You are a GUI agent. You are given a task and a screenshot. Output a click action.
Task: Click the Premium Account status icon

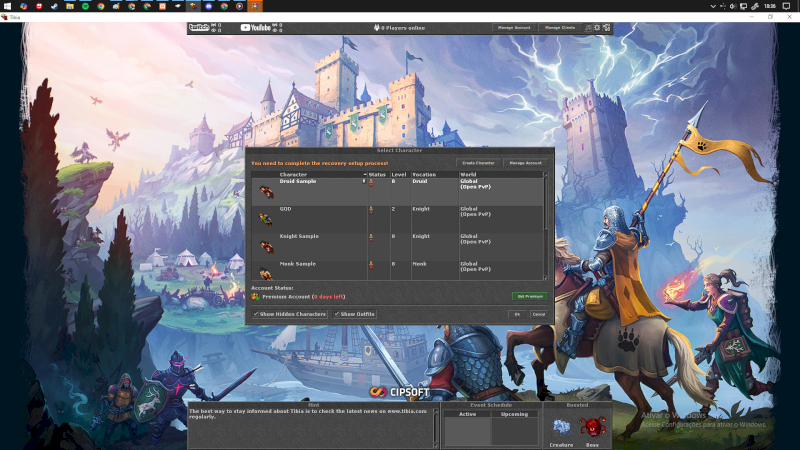pos(256,296)
